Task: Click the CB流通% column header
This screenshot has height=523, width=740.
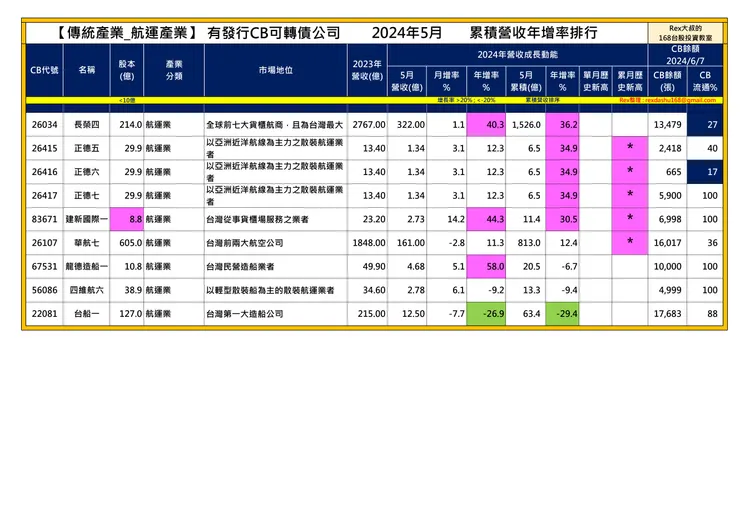Action: 705,81
